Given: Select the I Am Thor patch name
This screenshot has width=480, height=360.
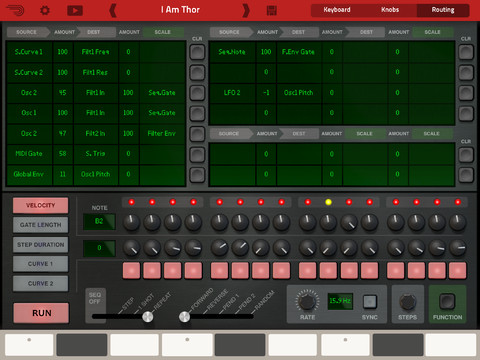Looking at the screenshot, I should 180,10.
